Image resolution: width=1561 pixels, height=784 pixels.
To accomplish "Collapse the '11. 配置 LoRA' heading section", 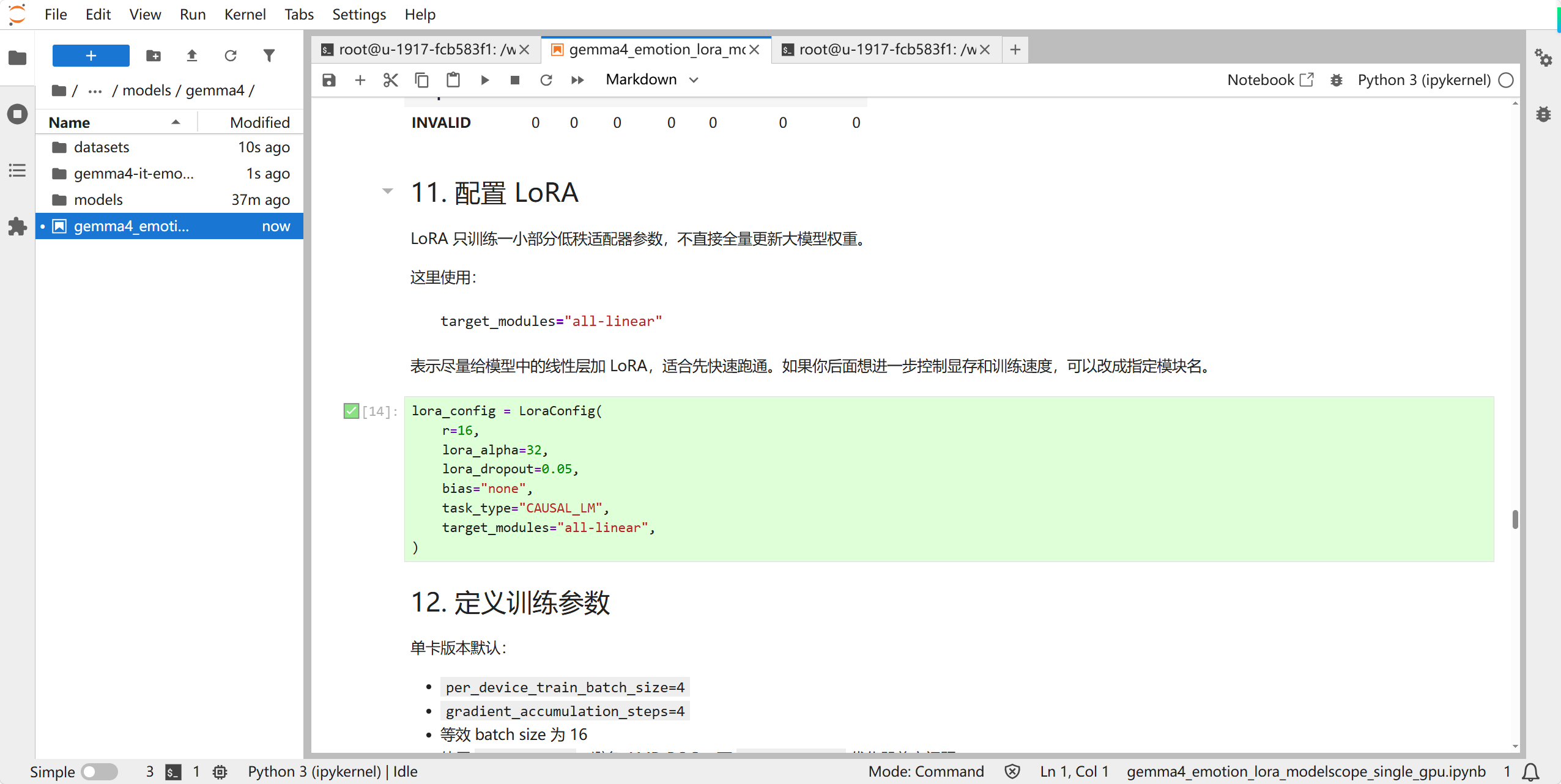I will (x=387, y=191).
